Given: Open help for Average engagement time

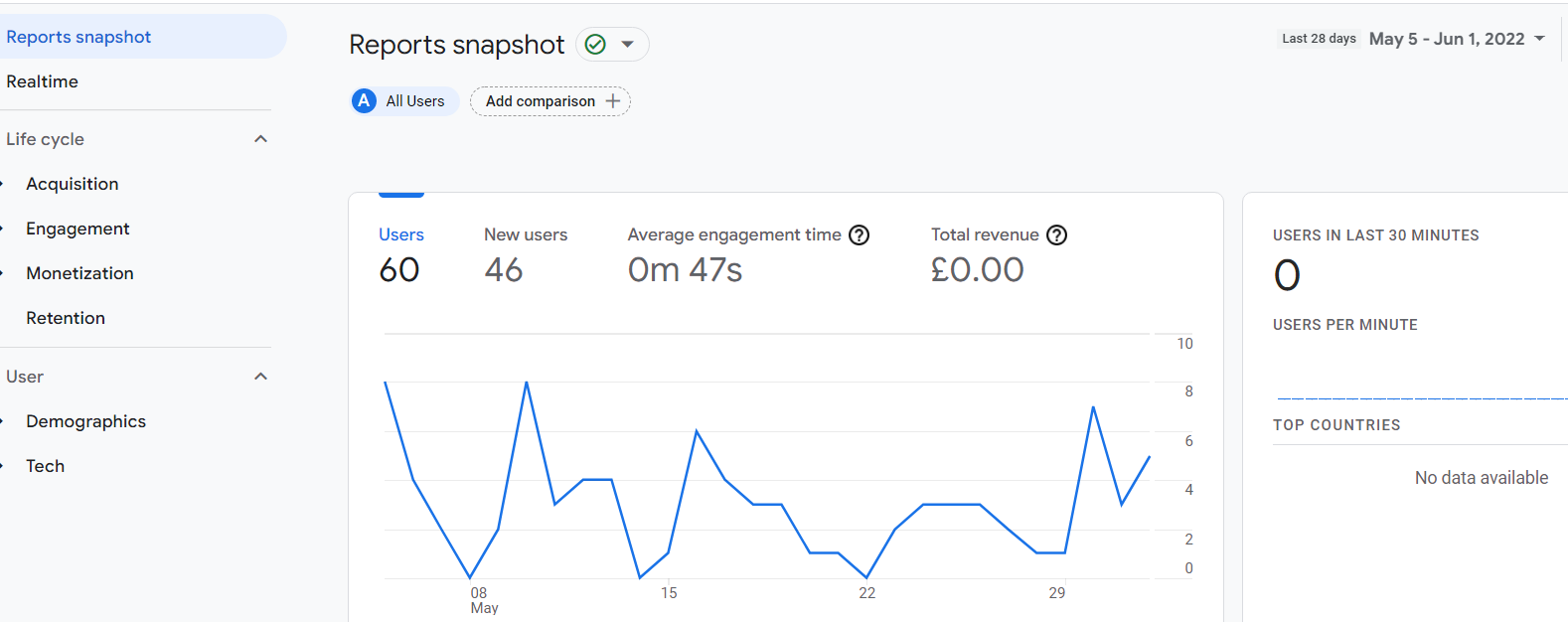Looking at the screenshot, I should [x=860, y=235].
